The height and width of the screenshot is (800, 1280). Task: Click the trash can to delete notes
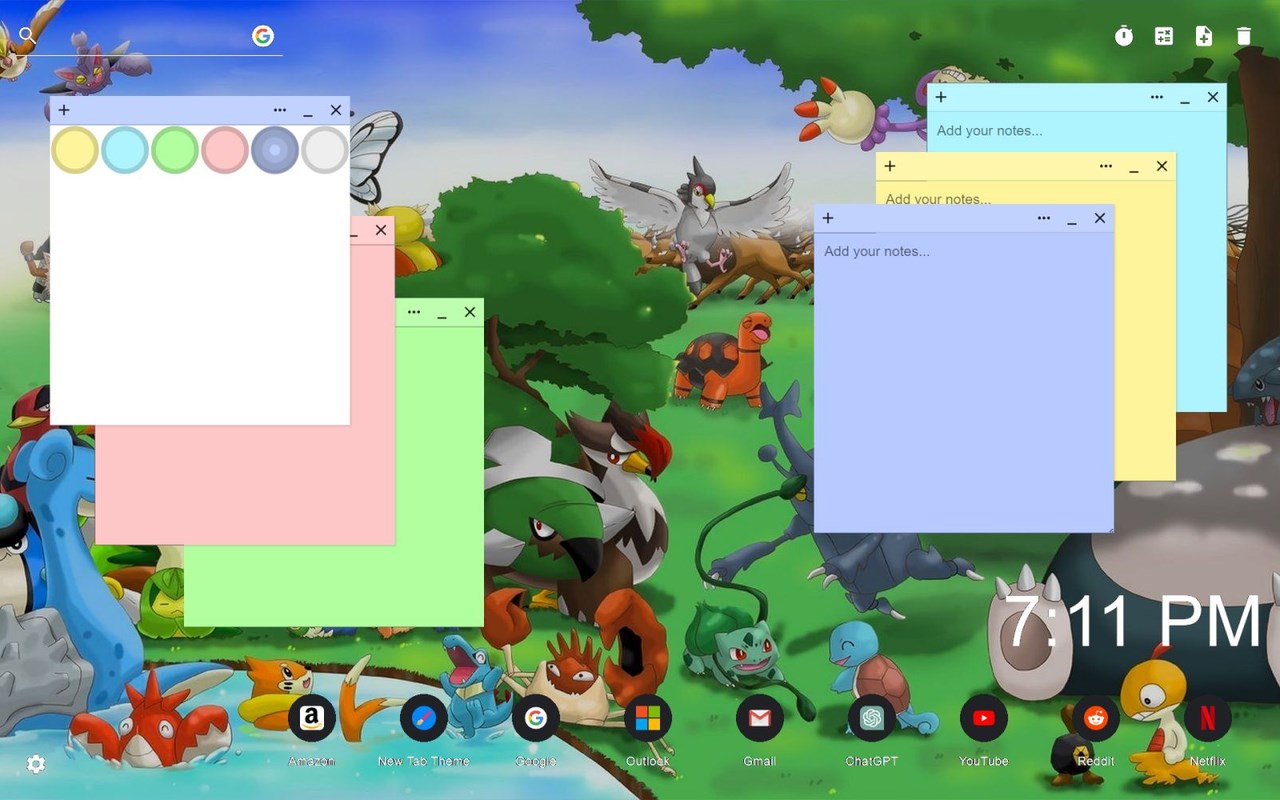[1244, 36]
